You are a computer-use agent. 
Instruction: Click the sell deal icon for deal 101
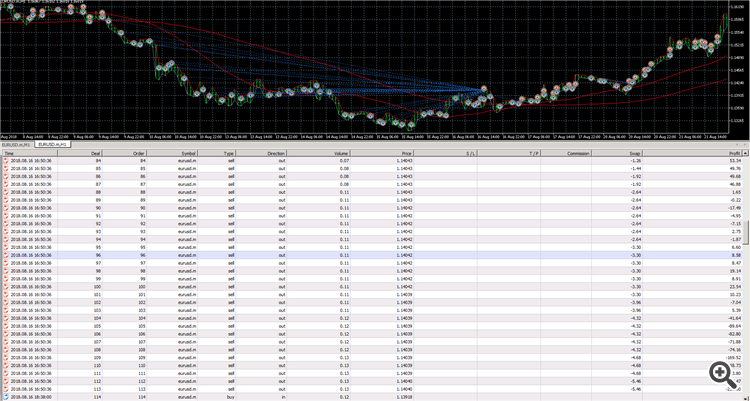tap(6, 295)
